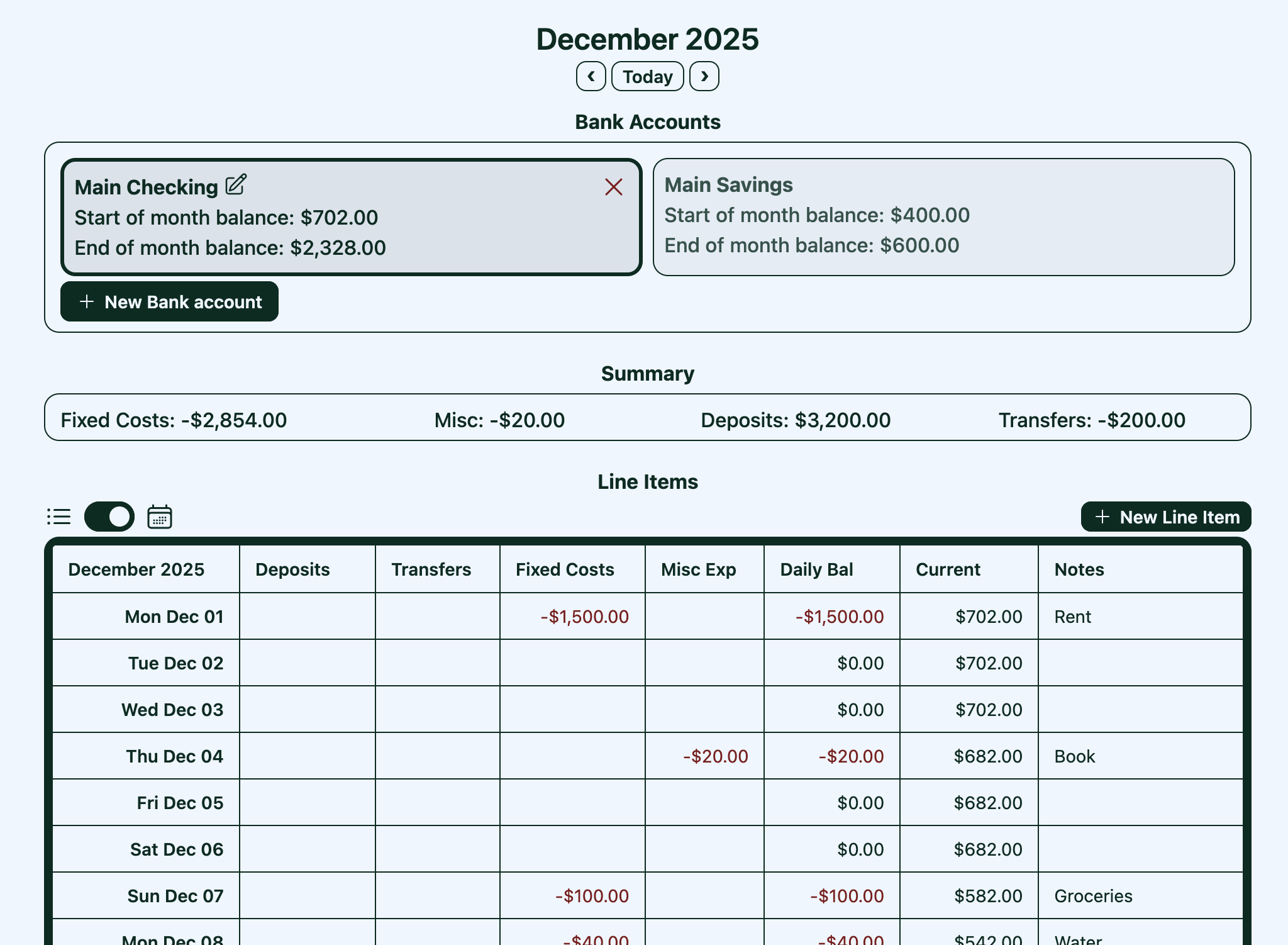Flip the view mode toggle switch

coord(109,517)
